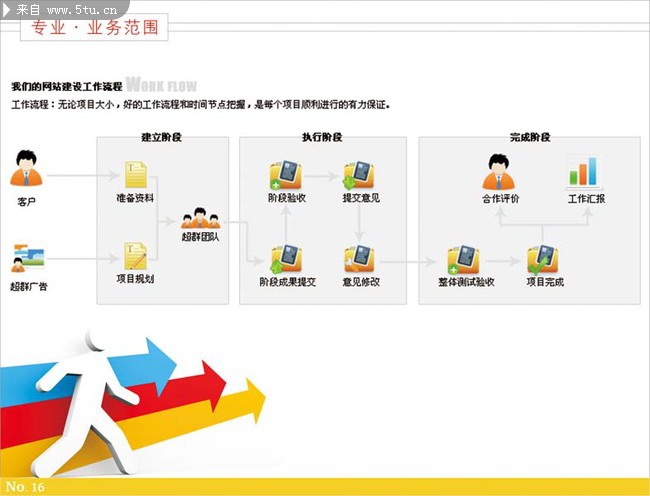Open the 阶段验收 folder icon
Screen dimensions: 650x496
pos(286,175)
